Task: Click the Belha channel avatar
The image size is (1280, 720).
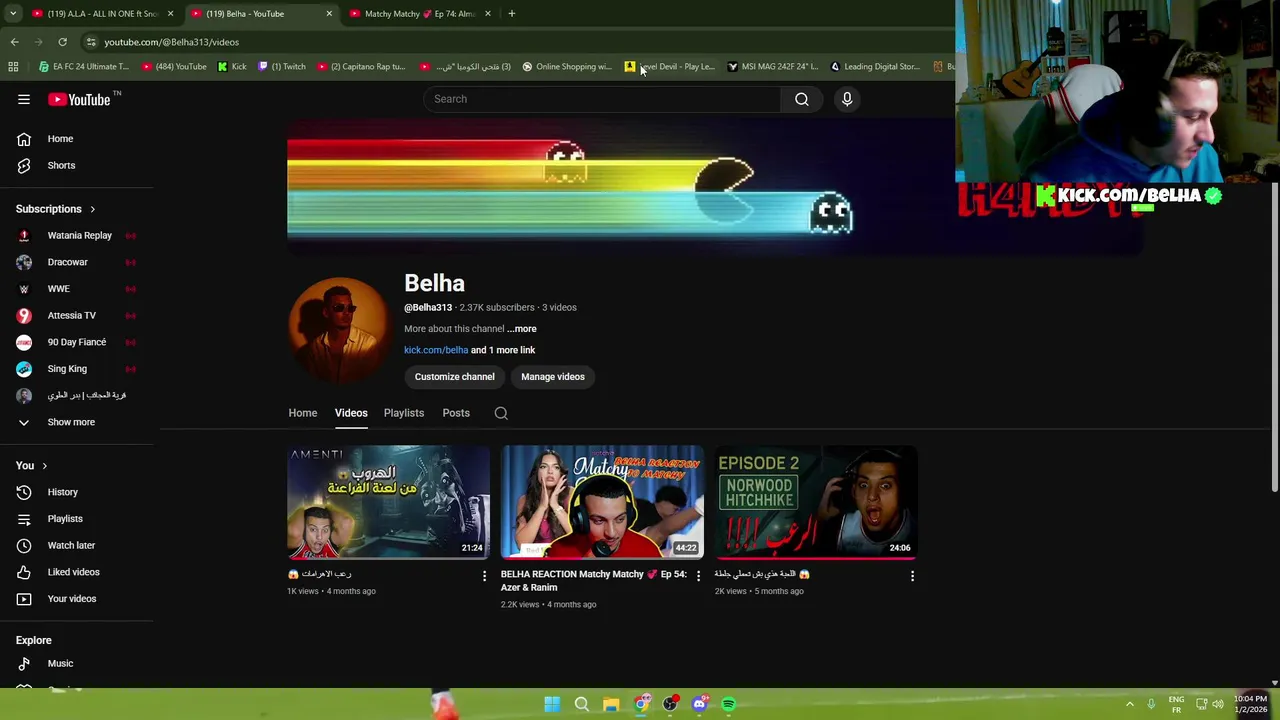Action: 338,329
